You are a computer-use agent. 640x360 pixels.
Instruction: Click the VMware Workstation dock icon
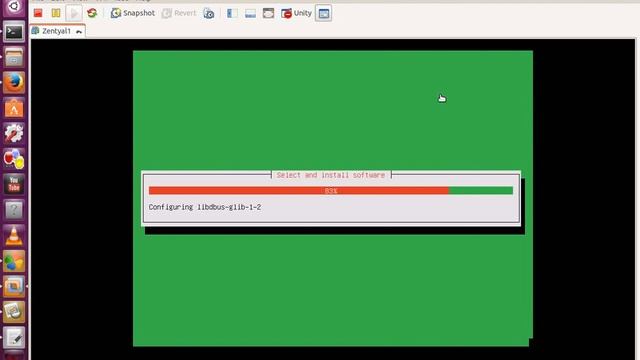click(x=14, y=287)
